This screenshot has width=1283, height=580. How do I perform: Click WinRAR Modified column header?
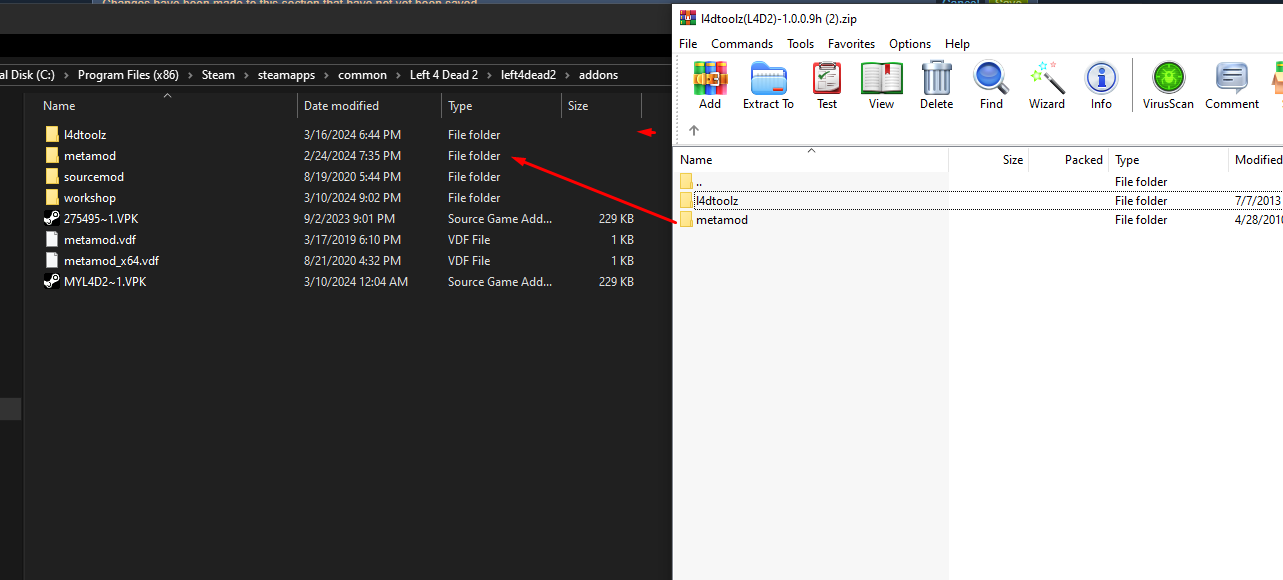coord(1256,159)
